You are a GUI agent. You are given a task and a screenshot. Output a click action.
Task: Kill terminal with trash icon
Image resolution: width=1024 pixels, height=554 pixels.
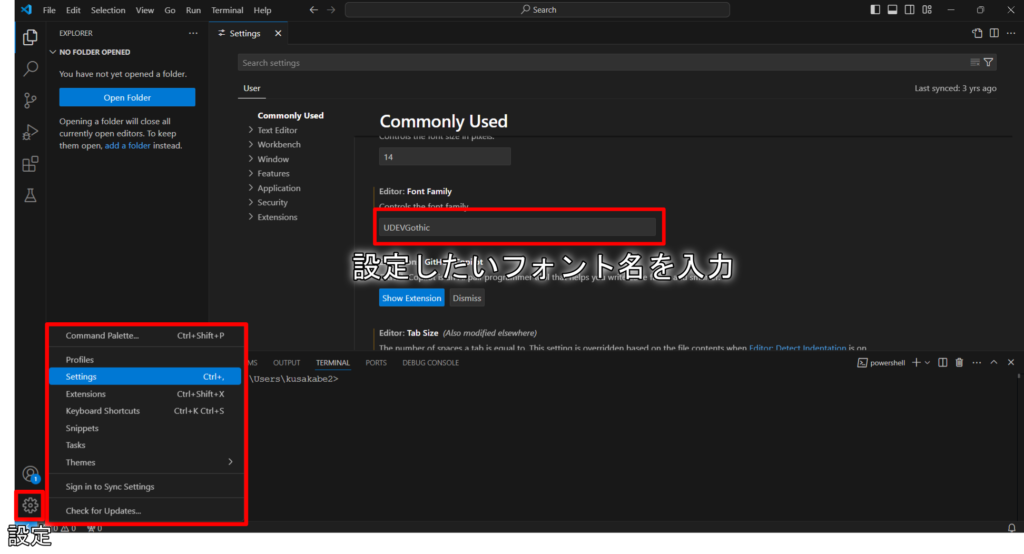[959, 363]
